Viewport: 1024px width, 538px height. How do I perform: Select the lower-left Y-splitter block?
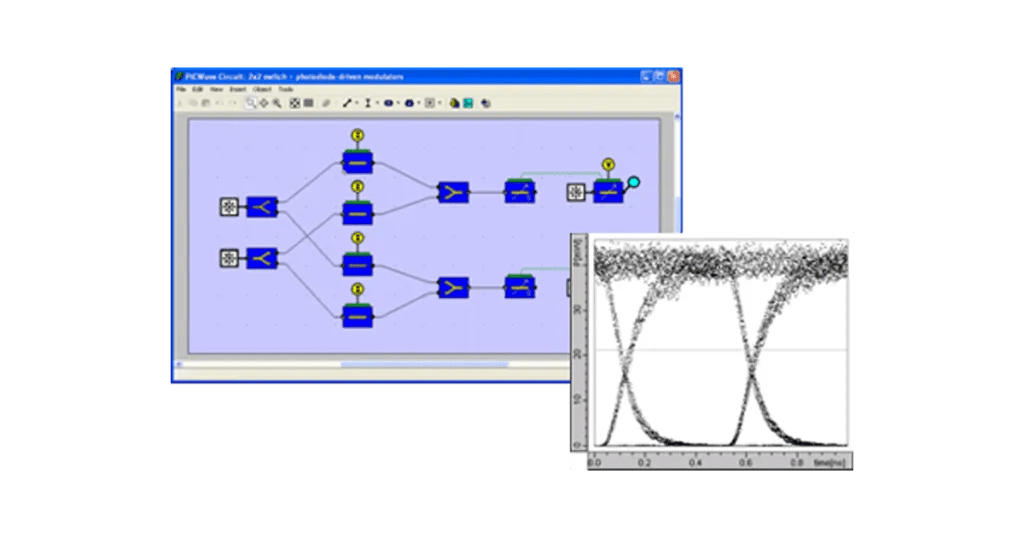262,258
